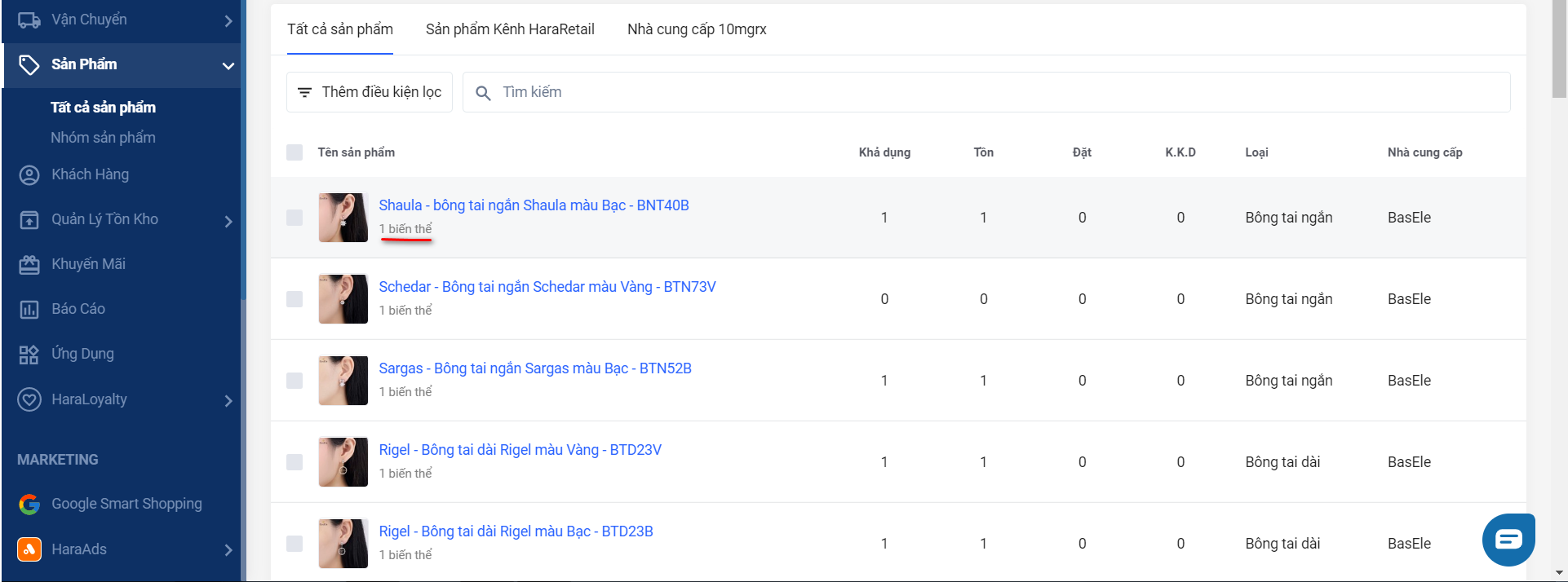Image resolution: width=1568 pixels, height=582 pixels.
Task: Click the Ứng Dụng apps icon
Action: coord(29,355)
